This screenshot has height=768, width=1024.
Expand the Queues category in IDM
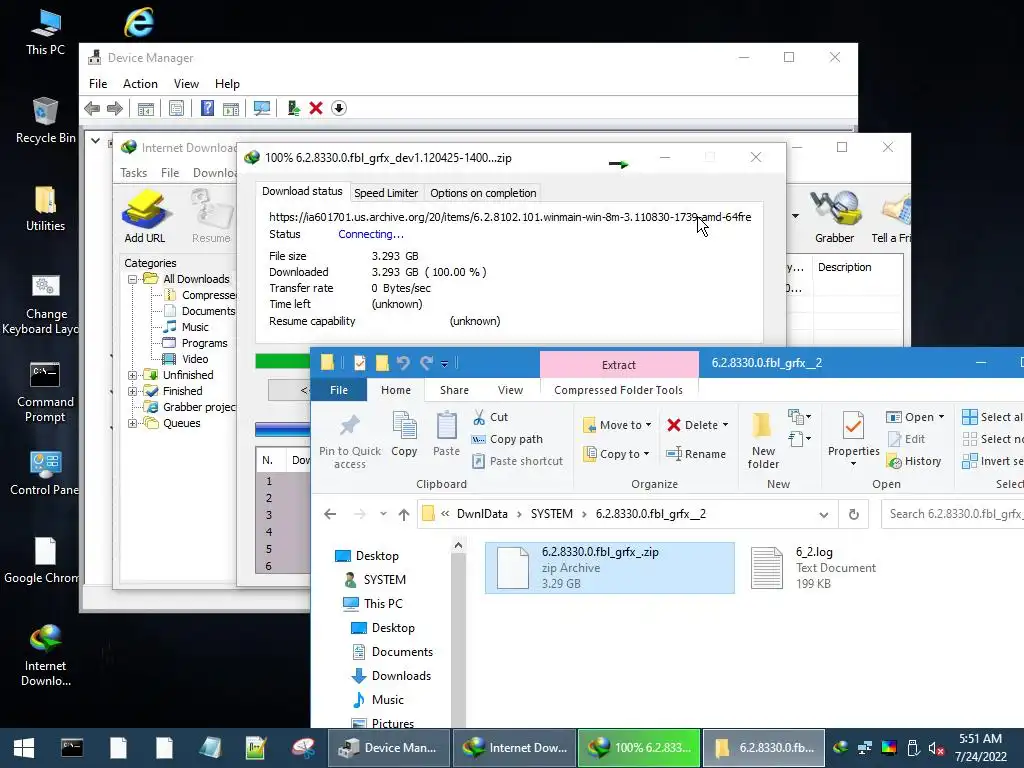tap(133, 423)
